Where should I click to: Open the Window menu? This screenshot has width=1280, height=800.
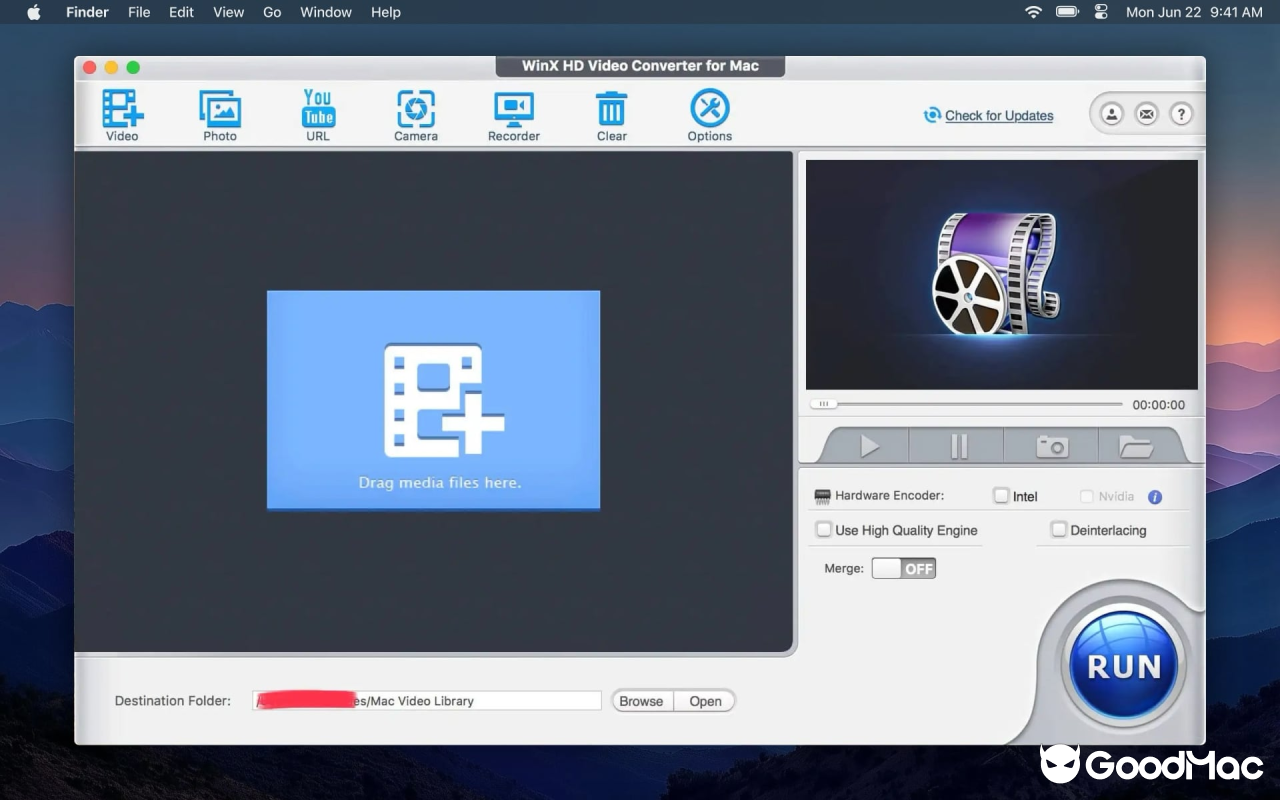[326, 12]
